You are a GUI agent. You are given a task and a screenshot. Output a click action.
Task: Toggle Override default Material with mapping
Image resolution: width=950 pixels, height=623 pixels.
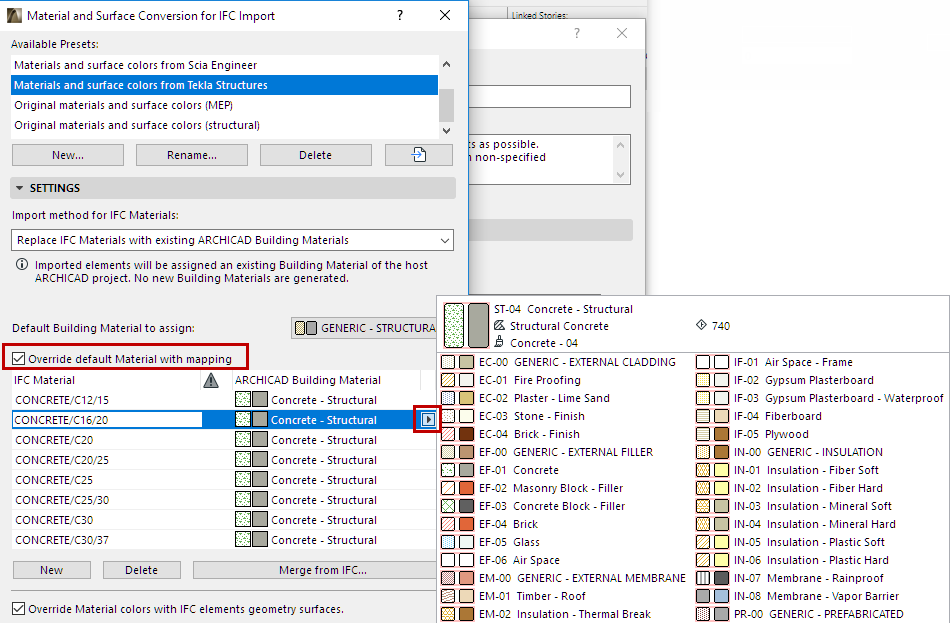pos(19,359)
